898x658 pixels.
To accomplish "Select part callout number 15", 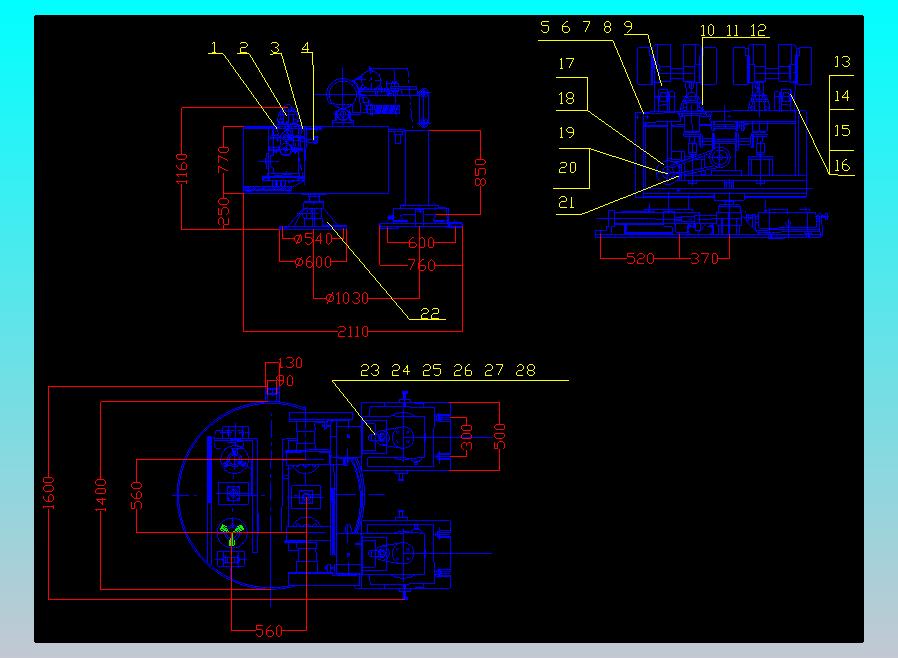I will click(842, 131).
